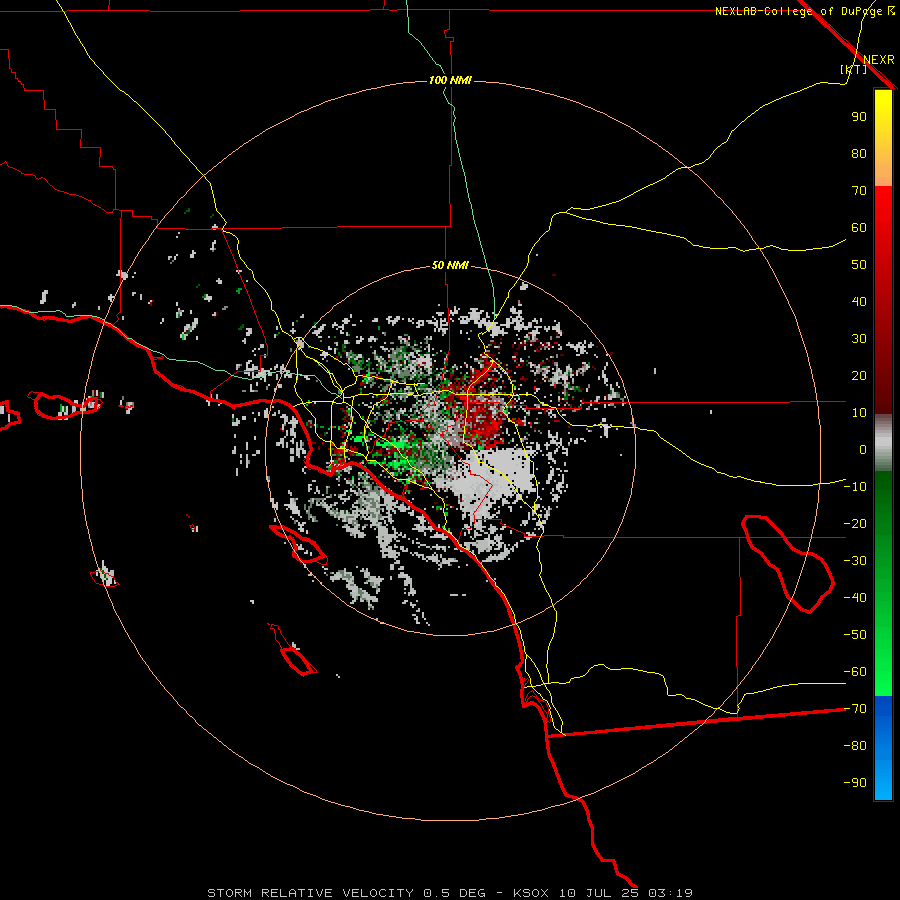This screenshot has height=900, width=900.
Task: Click the STORM RELATIVE VELOCITY 0.5 DEG caption
Action: 346,893
